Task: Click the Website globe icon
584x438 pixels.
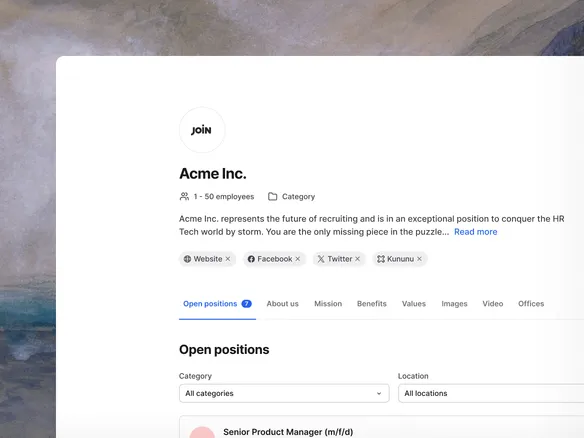Action: (187, 259)
